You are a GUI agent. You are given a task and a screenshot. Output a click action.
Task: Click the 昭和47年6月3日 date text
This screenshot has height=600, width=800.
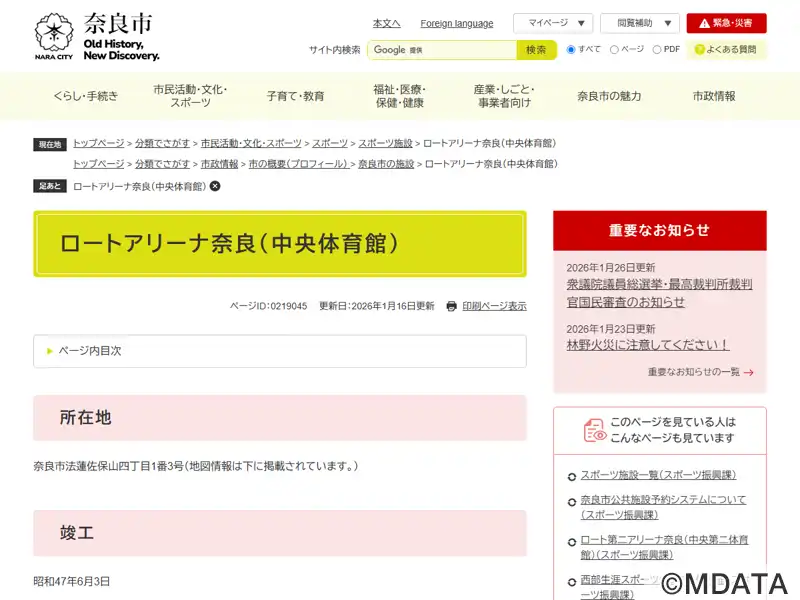coord(72,581)
